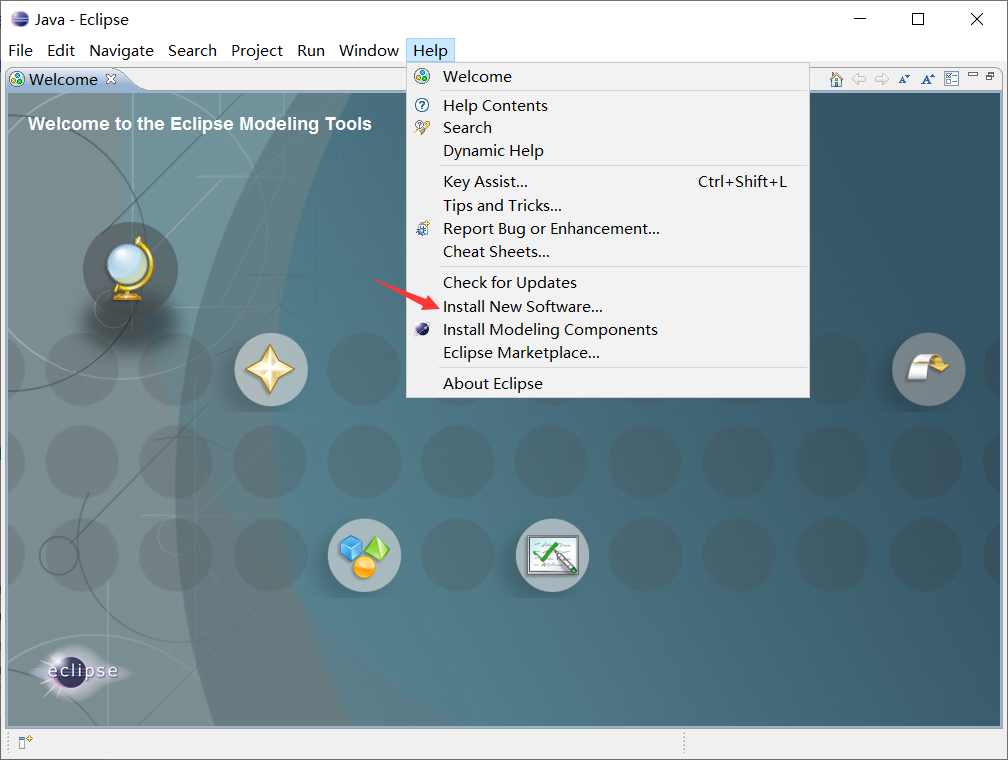The image size is (1008, 760).
Task: Close the Welcome tab
Action: (x=111, y=78)
